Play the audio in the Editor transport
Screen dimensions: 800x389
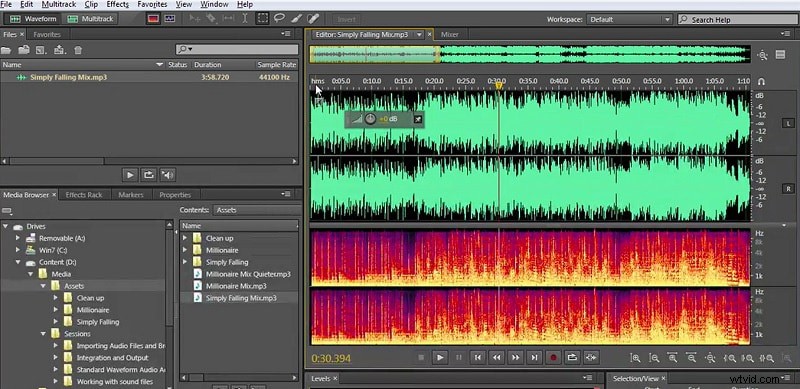440,358
